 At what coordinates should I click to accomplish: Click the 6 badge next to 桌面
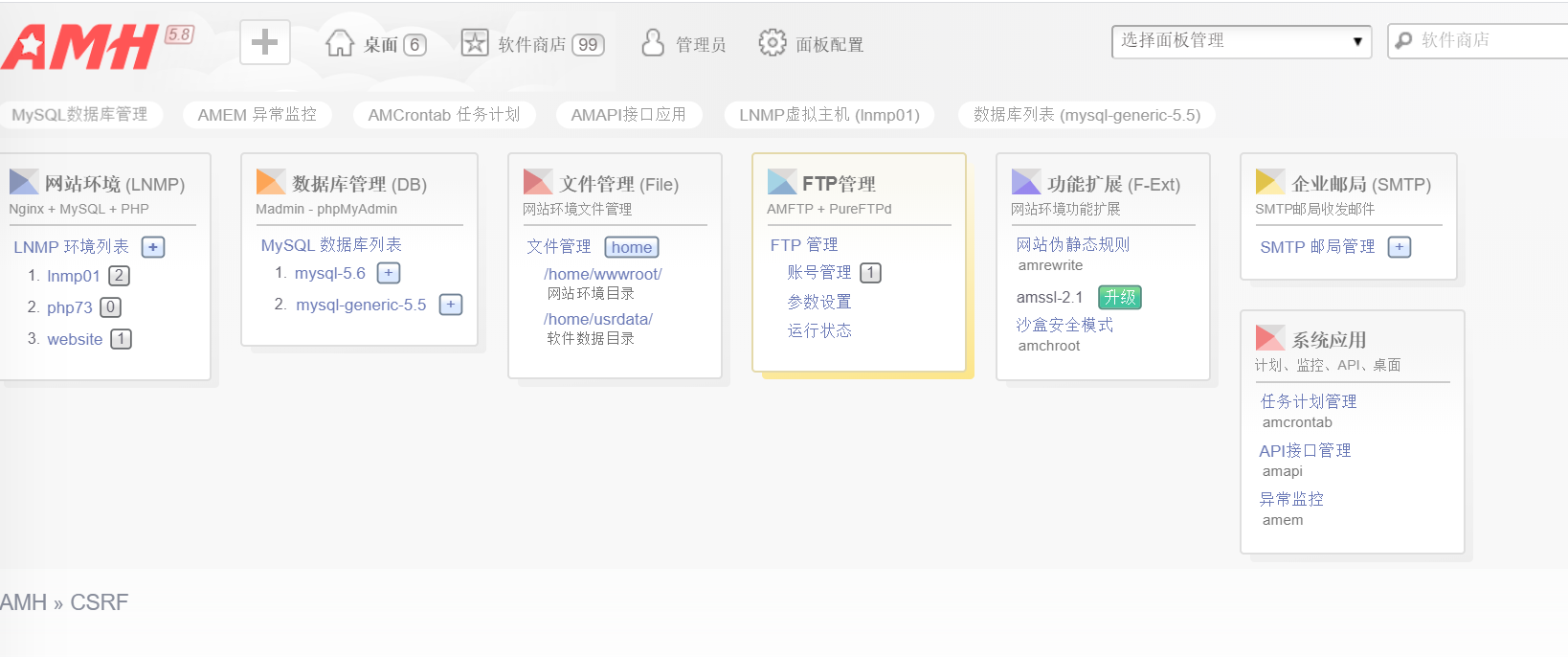click(x=414, y=45)
